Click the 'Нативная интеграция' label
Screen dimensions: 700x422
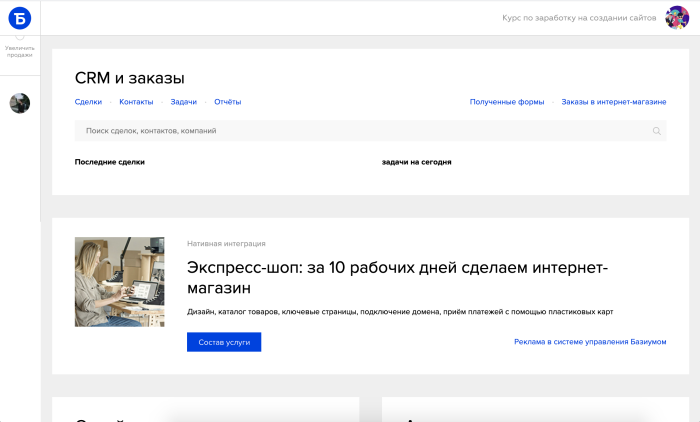[226, 244]
